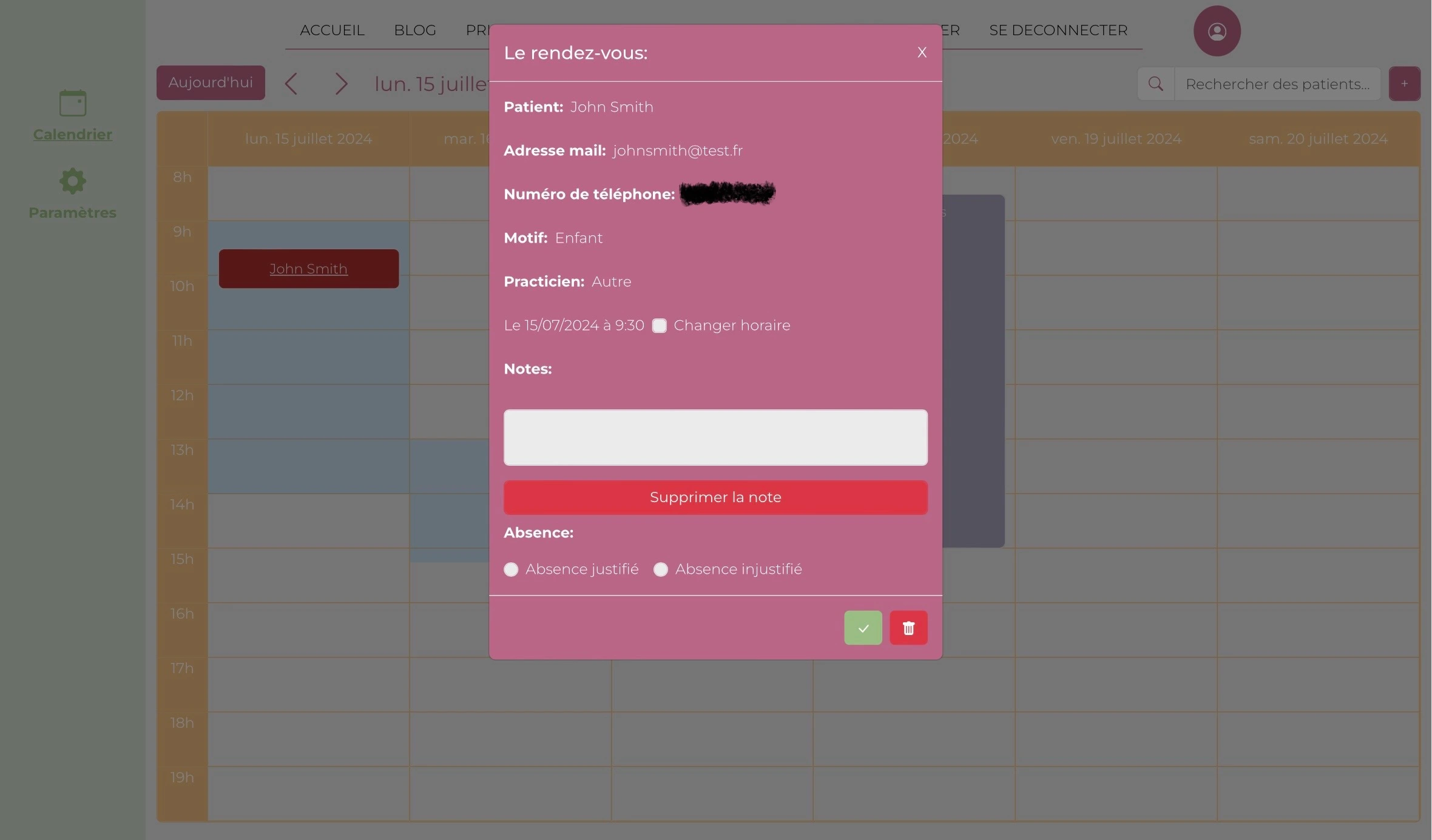Click SE DECONNECTER in navigation
The height and width of the screenshot is (840, 1432).
[x=1058, y=30]
